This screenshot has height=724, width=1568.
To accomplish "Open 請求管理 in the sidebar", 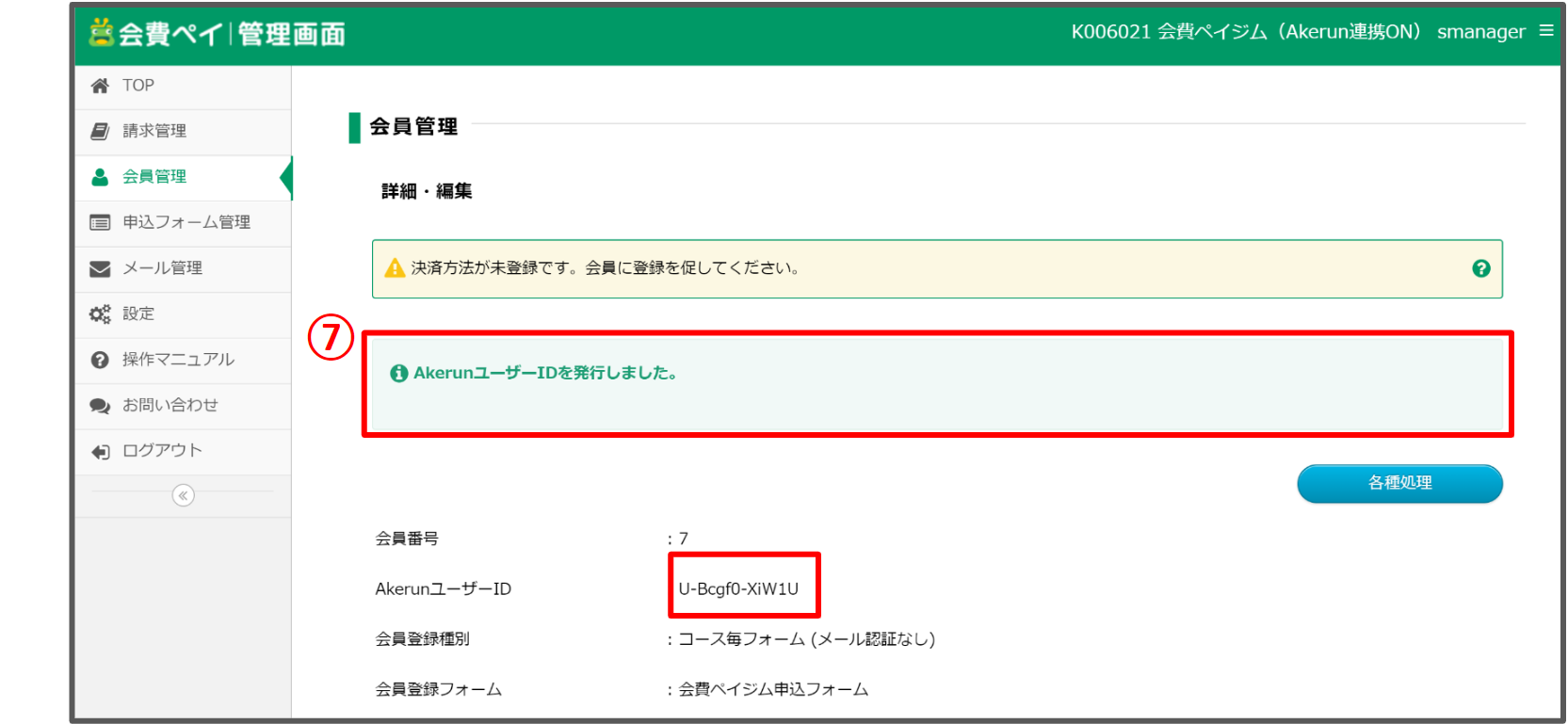I will [x=154, y=131].
